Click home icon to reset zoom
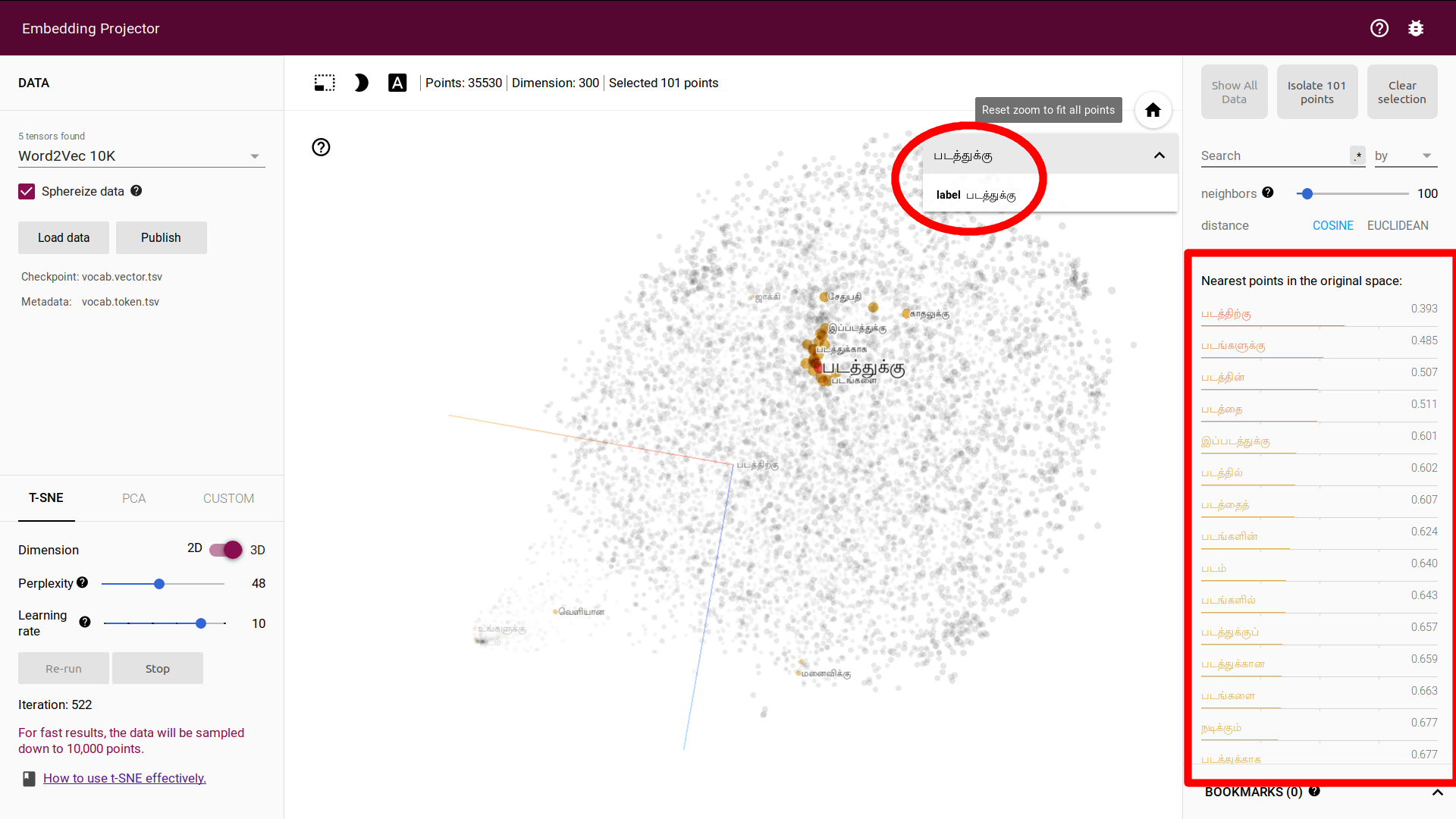Screen dimensions: 1456x819 coord(1153,111)
